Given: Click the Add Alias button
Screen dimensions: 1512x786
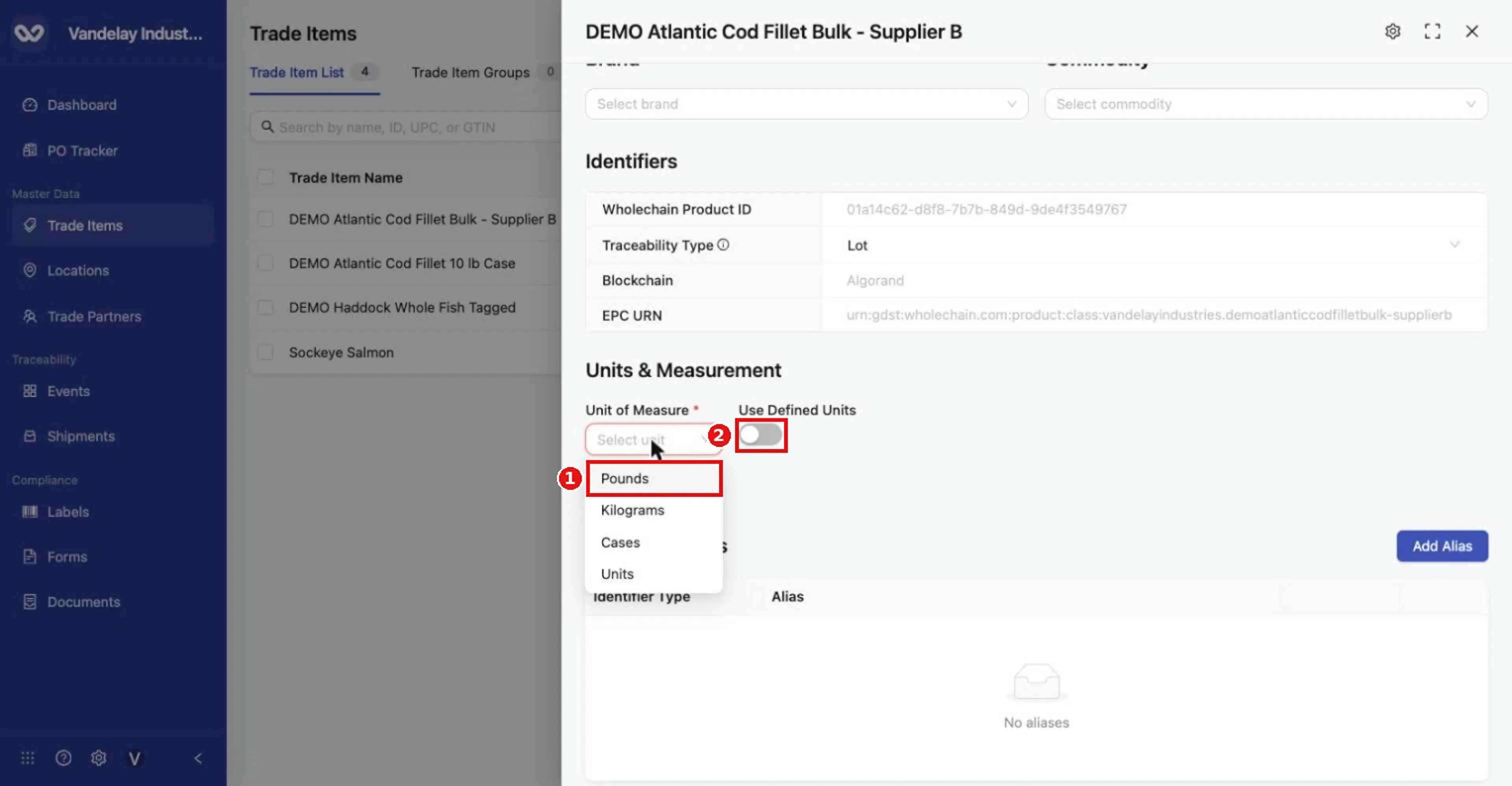Looking at the screenshot, I should tap(1442, 546).
